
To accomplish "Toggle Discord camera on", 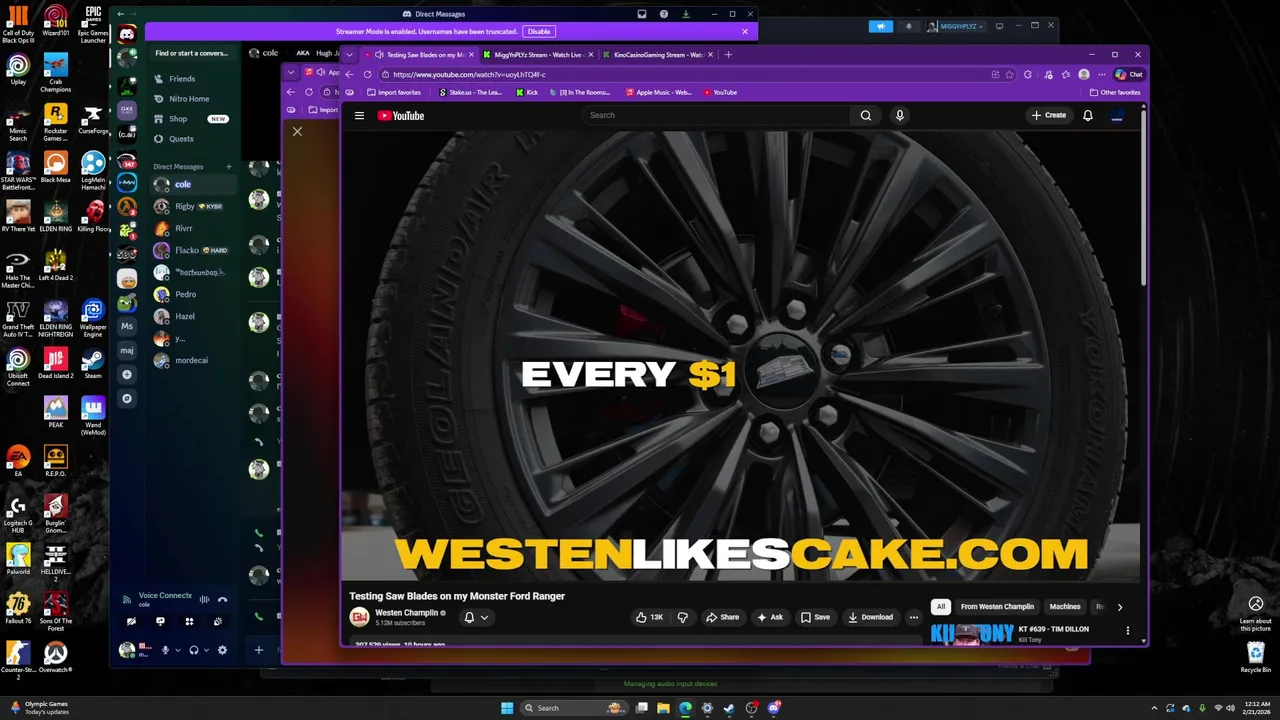I will tap(131, 621).
